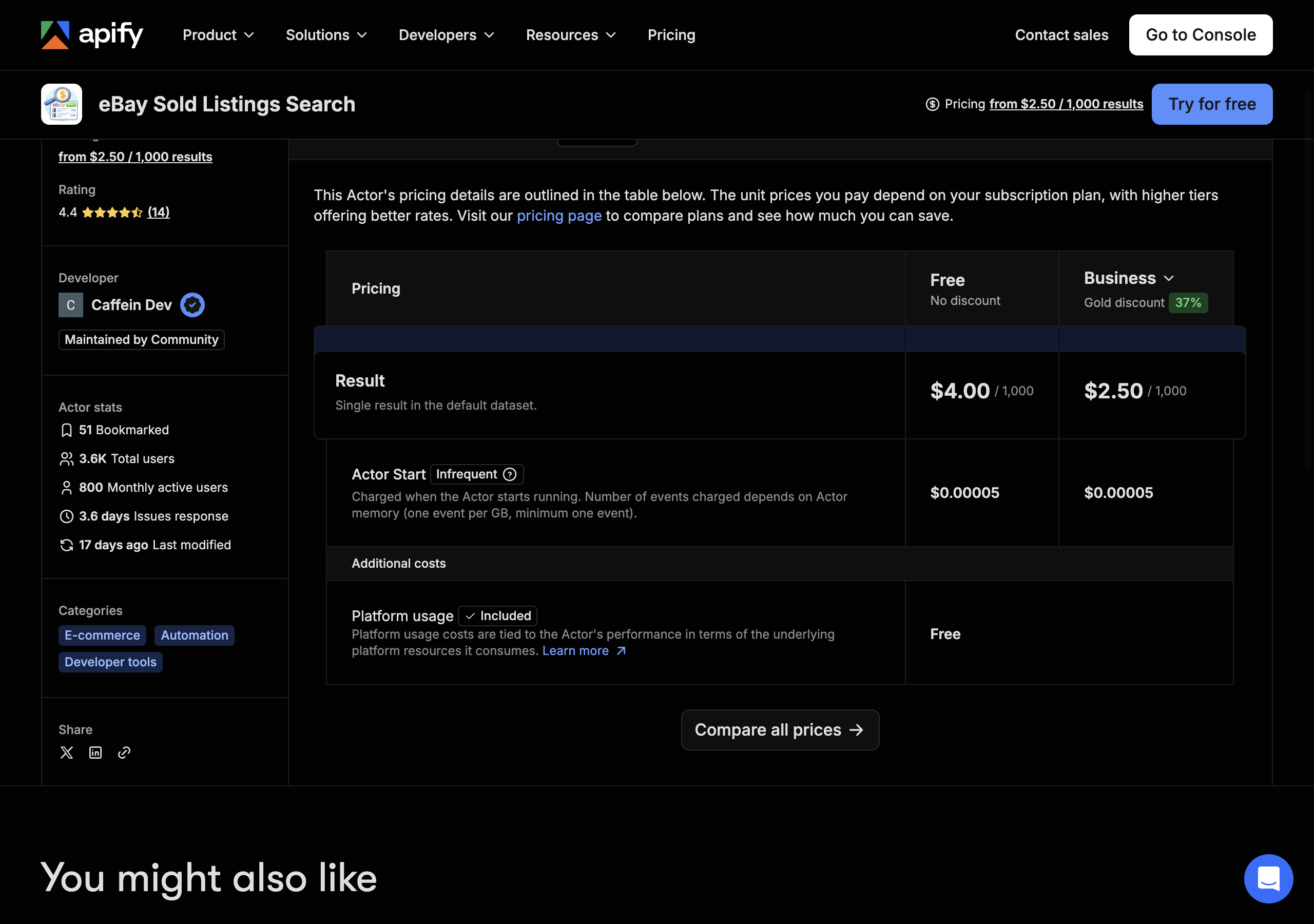Expand the Product menu
1314x924 pixels.
pos(218,35)
